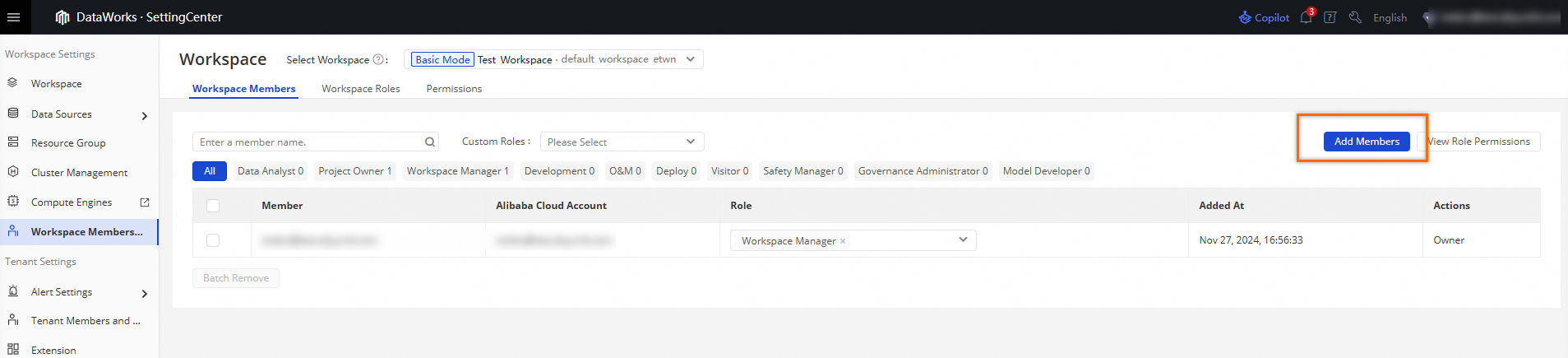1568x358 pixels.
Task: Open Resource Group in the sidebar
Action: click(68, 143)
